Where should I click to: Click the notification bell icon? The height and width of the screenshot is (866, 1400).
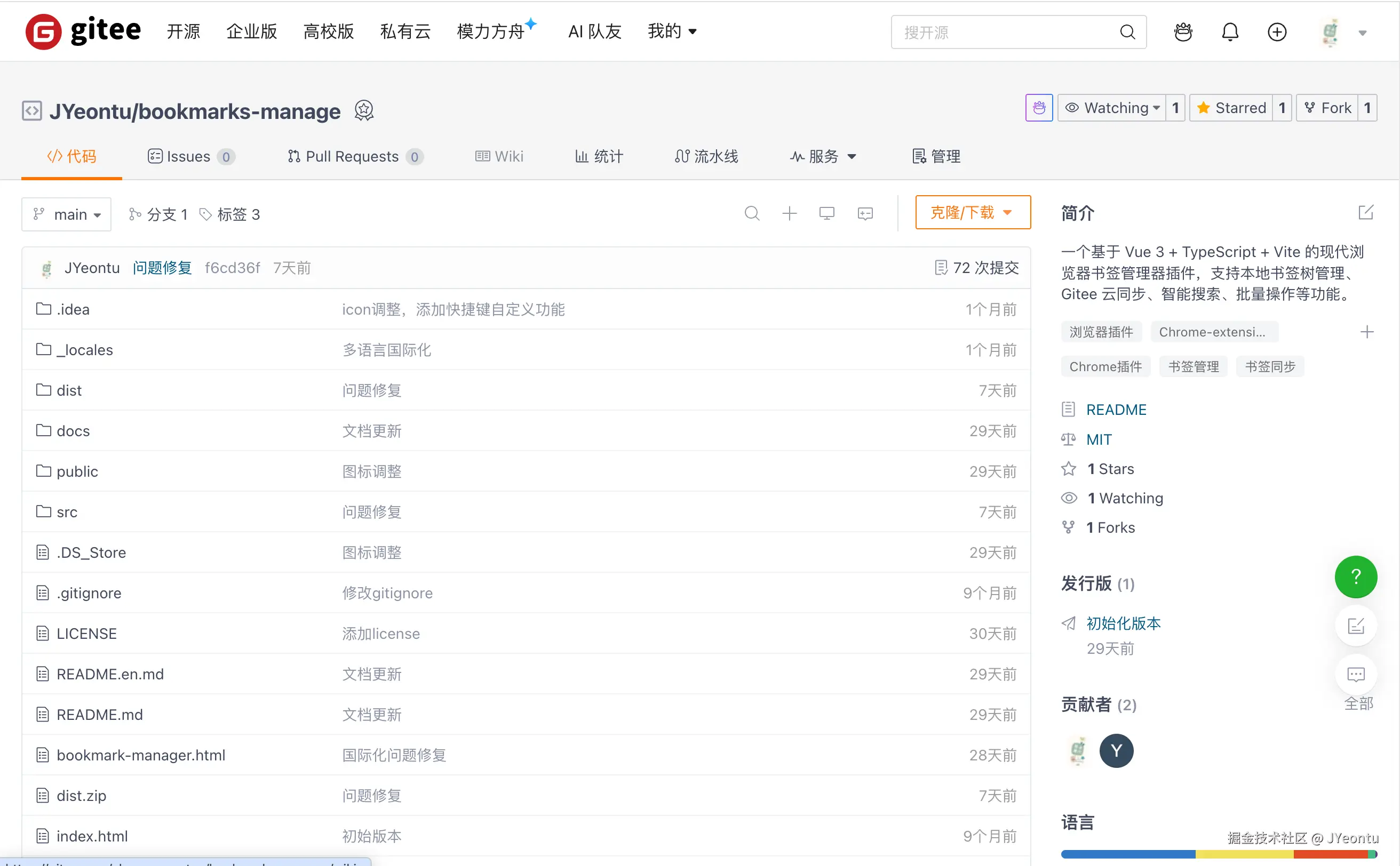coord(1230,32)
